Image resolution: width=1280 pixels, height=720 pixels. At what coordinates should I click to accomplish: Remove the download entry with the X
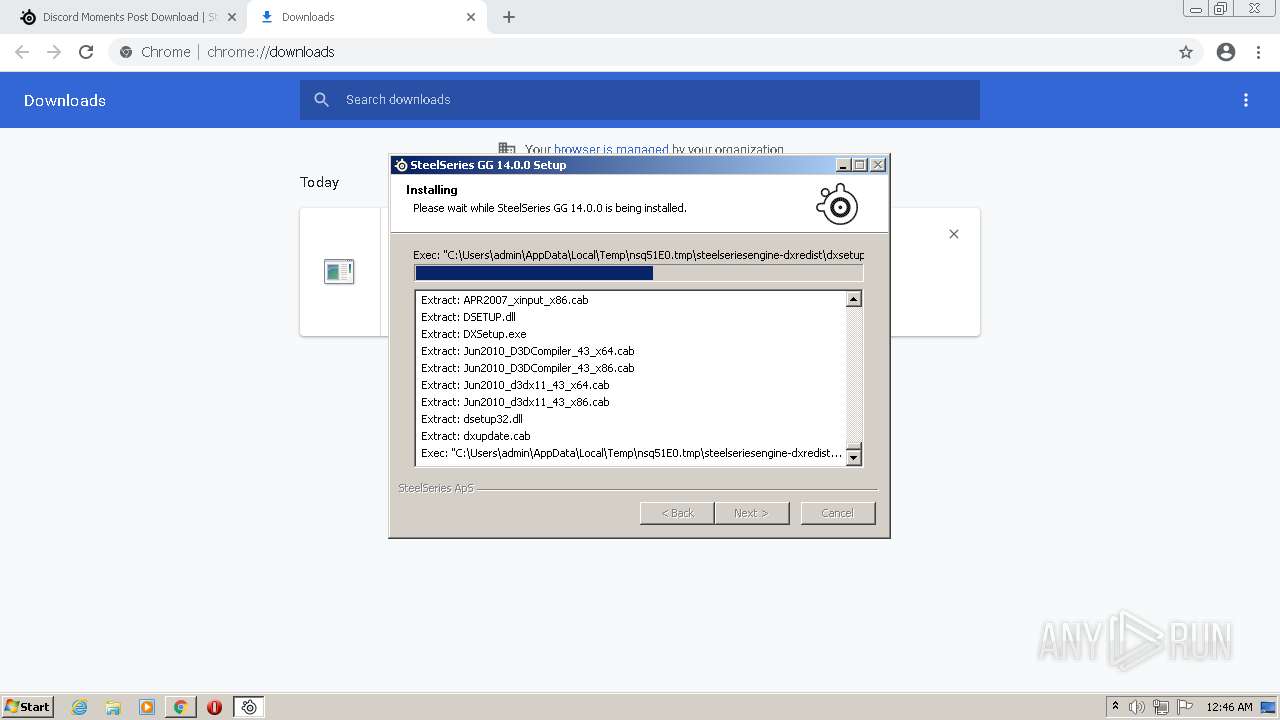coord(954,234)
